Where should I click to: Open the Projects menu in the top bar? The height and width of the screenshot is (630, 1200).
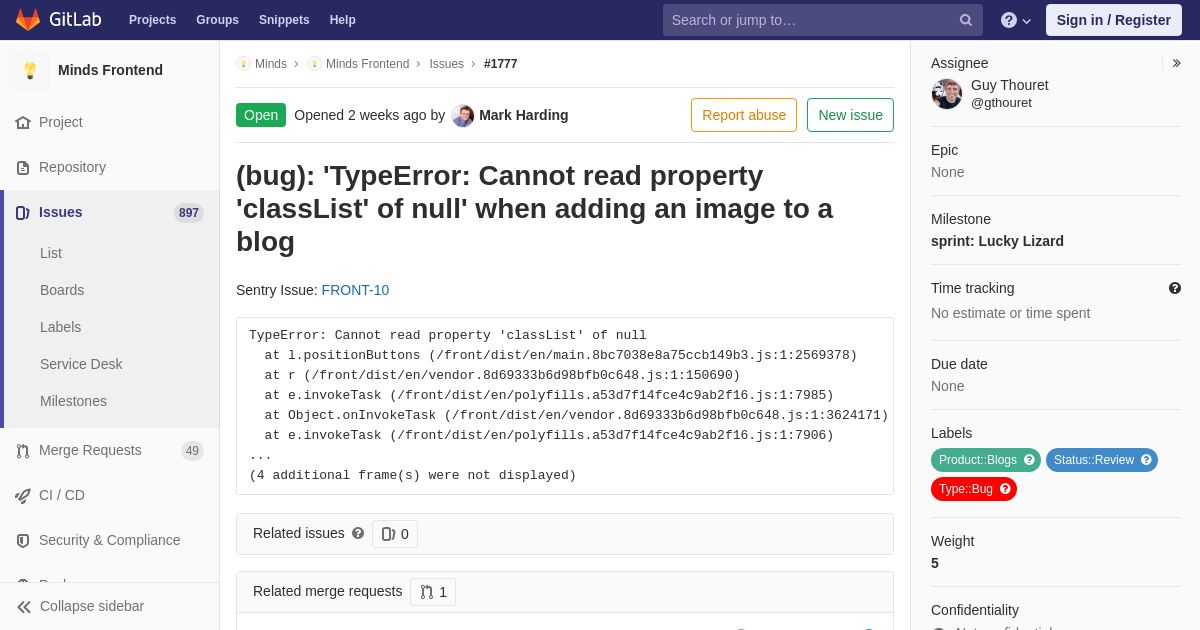[x=152, y=20]
